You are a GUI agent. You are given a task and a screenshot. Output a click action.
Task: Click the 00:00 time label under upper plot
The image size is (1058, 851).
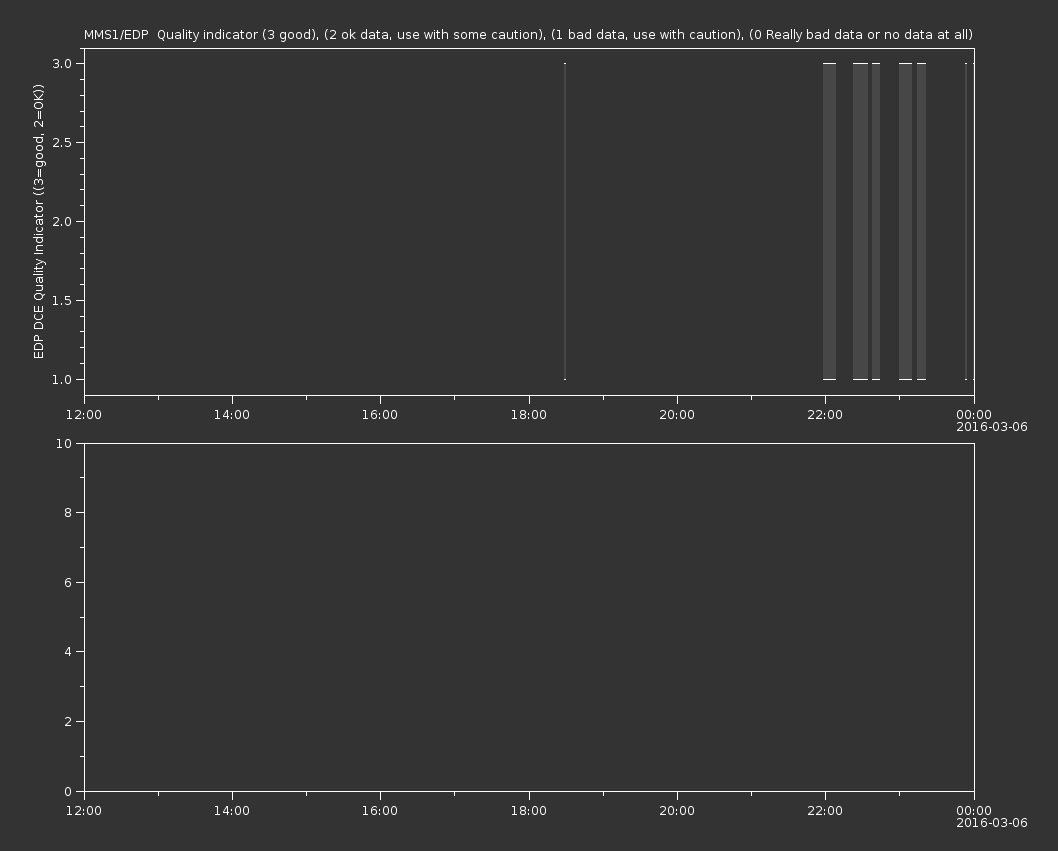click(x=974, y=414)
